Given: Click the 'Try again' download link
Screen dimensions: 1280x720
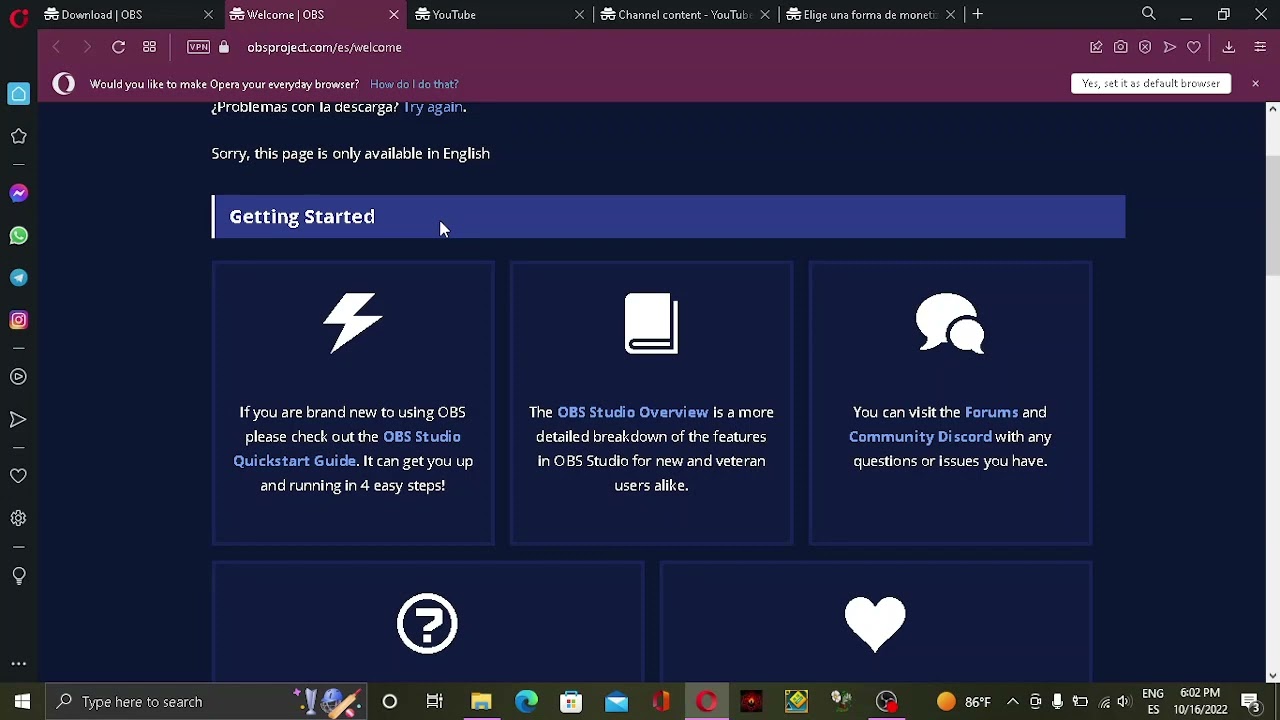Looking at the screenshot, I should tap(433, 107).
